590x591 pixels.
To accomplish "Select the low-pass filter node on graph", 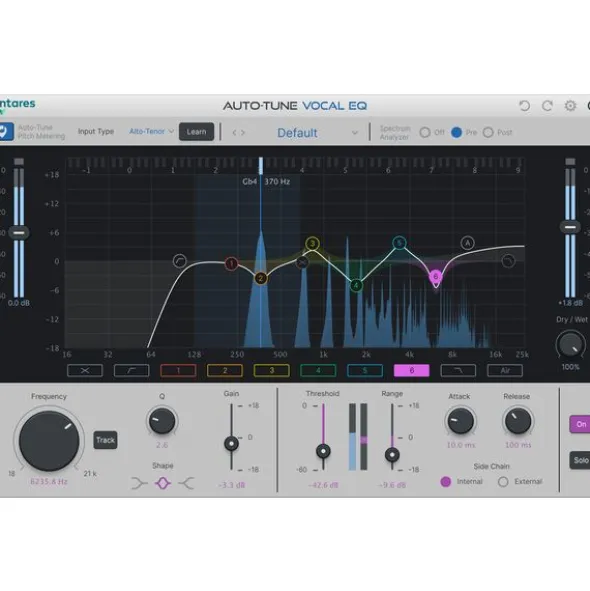I will pyautogui.click(x=508, y=261).
